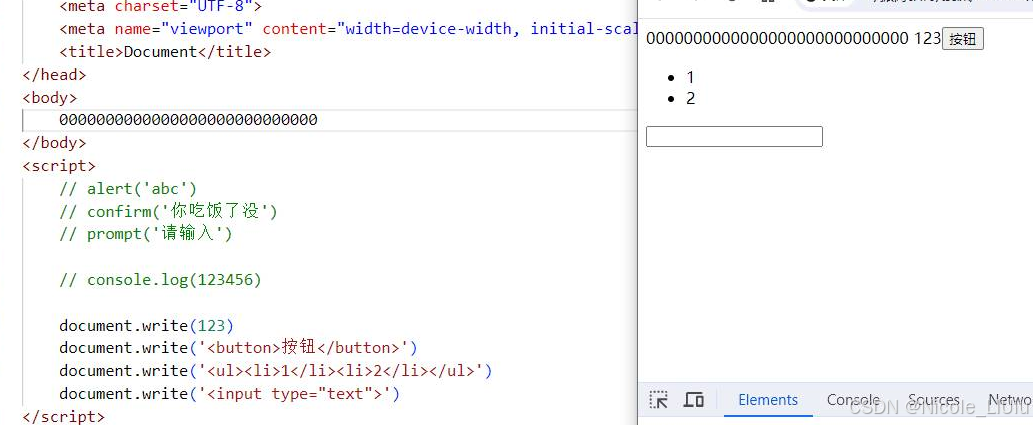Toggle the device toolbar icon in DevTools
Viewport: 1033px width, 425px height.
[694, 400]
